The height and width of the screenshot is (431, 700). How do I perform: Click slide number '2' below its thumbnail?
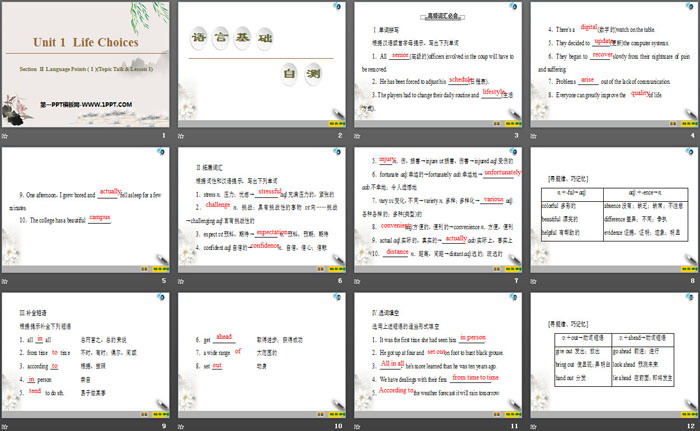point(340,135)
